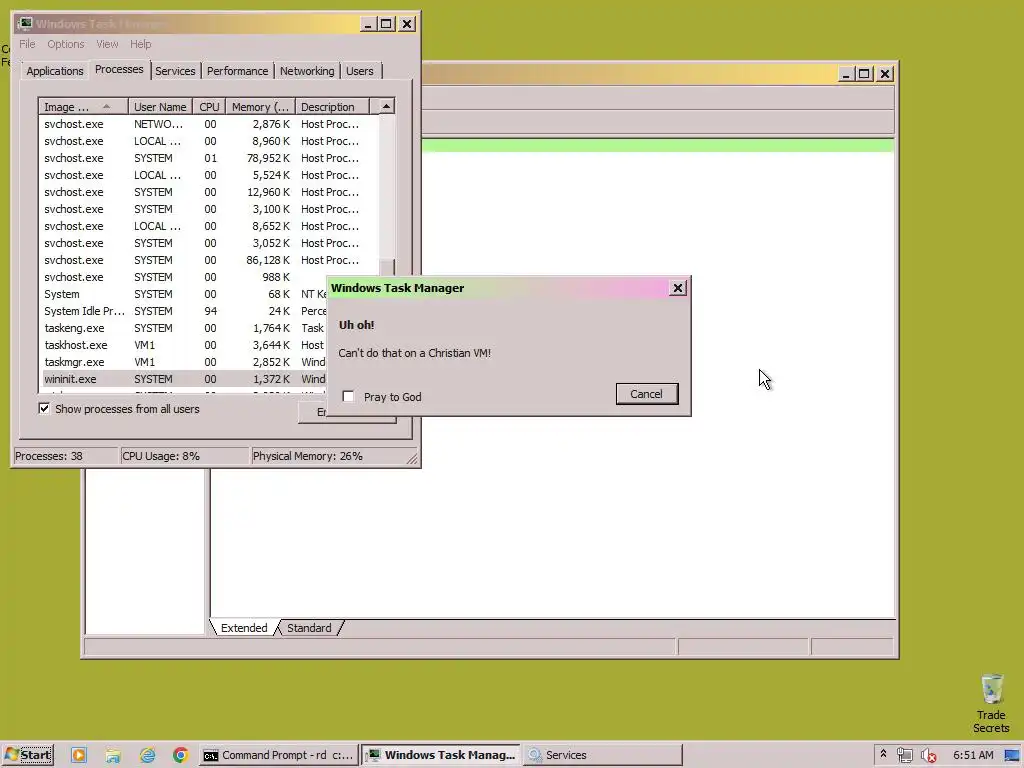Image resolution: width=1024 pixels, height=768 pixels.
Task: Click the CPU Usage: 8% status entry
Action: coord(185,456)
